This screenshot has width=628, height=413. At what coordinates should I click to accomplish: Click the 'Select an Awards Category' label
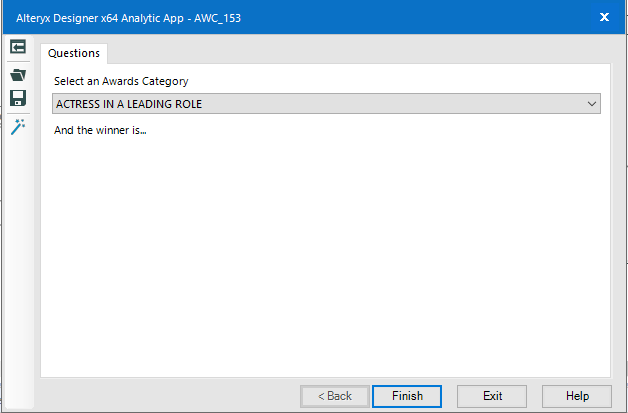click(x=121, y=81)
